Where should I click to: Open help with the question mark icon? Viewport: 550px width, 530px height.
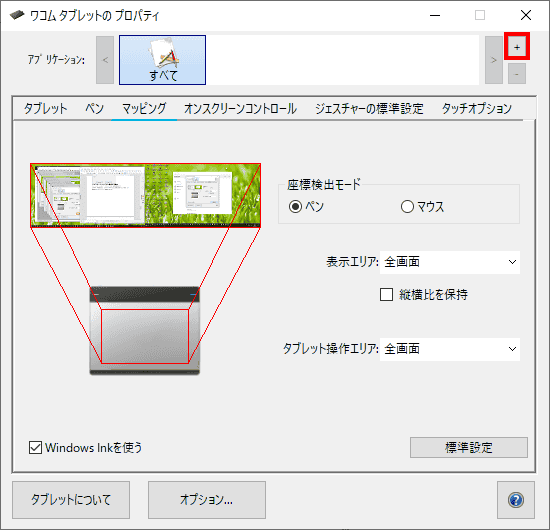[x=516, y=500]
